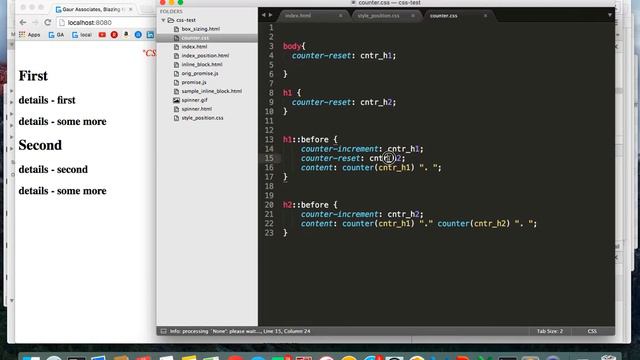Image resolution: width=640 pixels, height=360 pixels.
Task: Open box_sizing.html in sidebar
Action: click(200, 29)
